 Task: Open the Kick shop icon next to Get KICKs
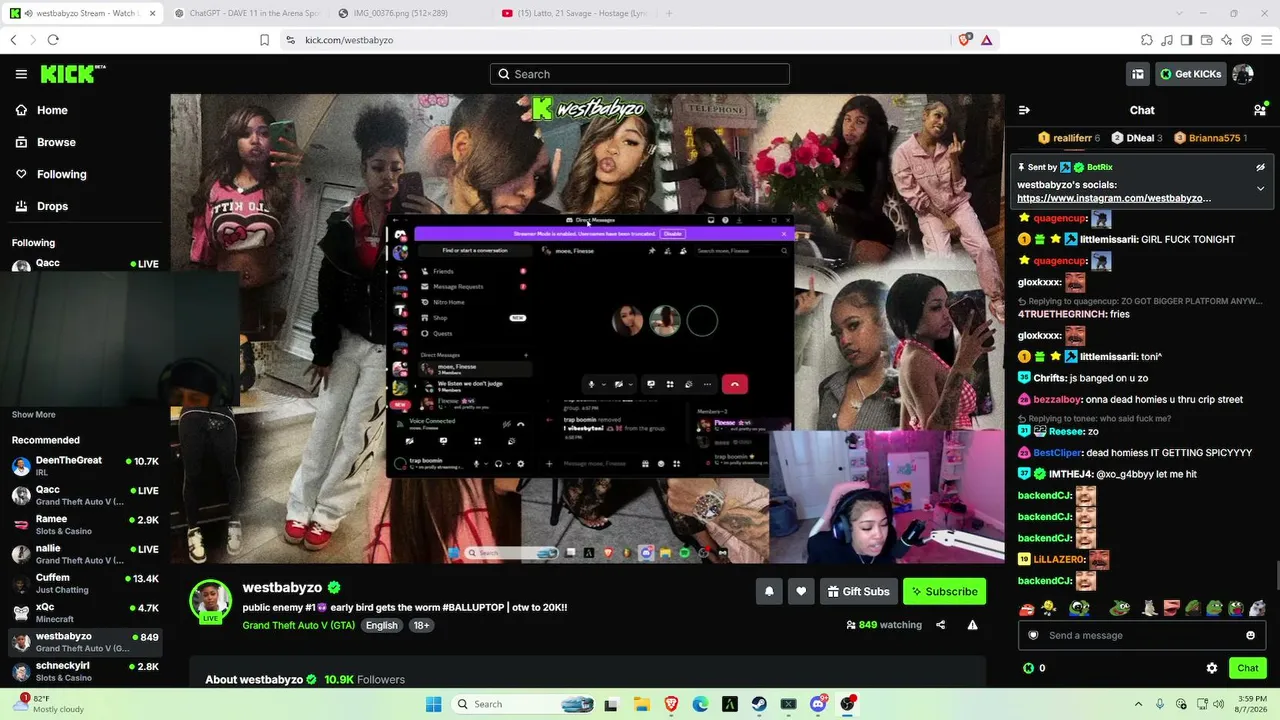(x=1138, y=74)
